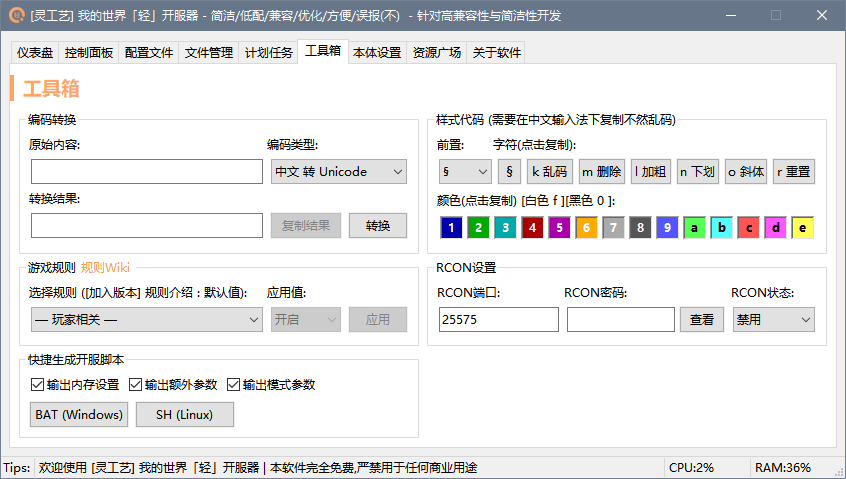Open the 本体设置 tab
The height and width of the screenshot is (479, 846).
tap(377, 52)
